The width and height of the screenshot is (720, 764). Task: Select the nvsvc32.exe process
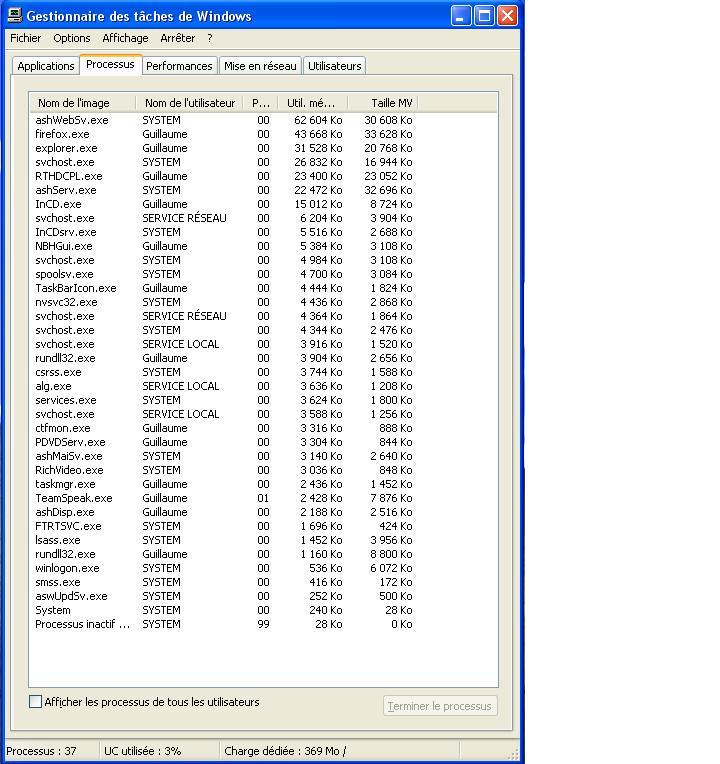pyautogui.click(x=224, y=302)
